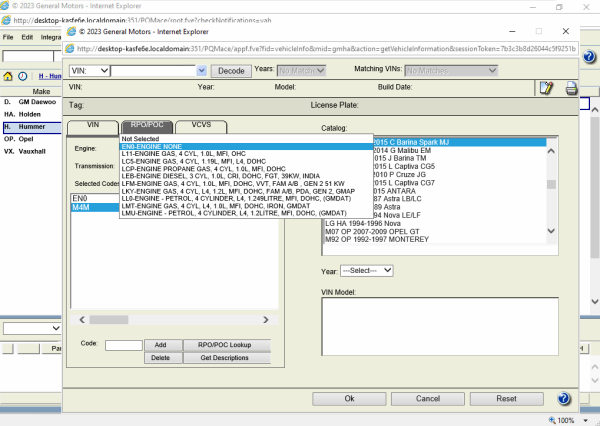The image size is (600, 426).
Task: Click the printer icon
Action: (x=571, y=88)
